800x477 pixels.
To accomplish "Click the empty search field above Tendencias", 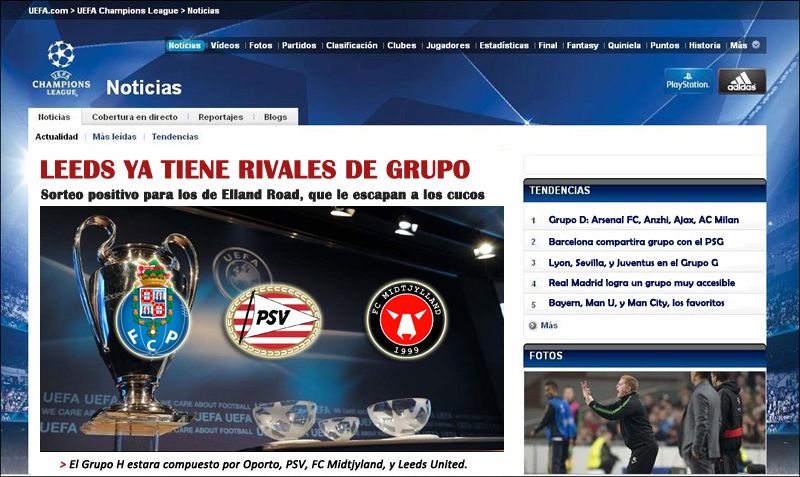I will click(644, 165).
